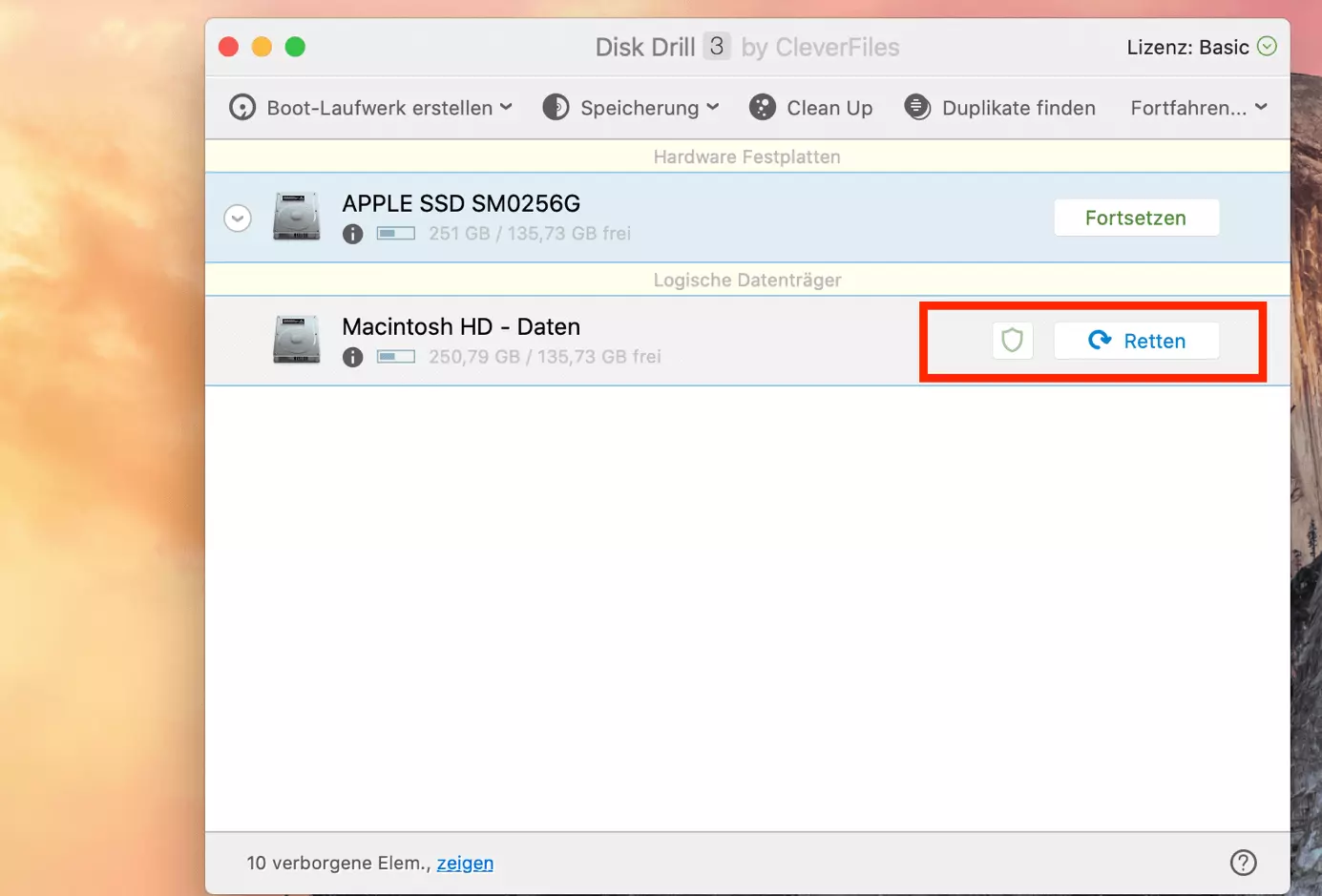Select the APPLE SSD SM0256G name
Viewport: 1322px width, 896px height.
click(x=461, y=203)
